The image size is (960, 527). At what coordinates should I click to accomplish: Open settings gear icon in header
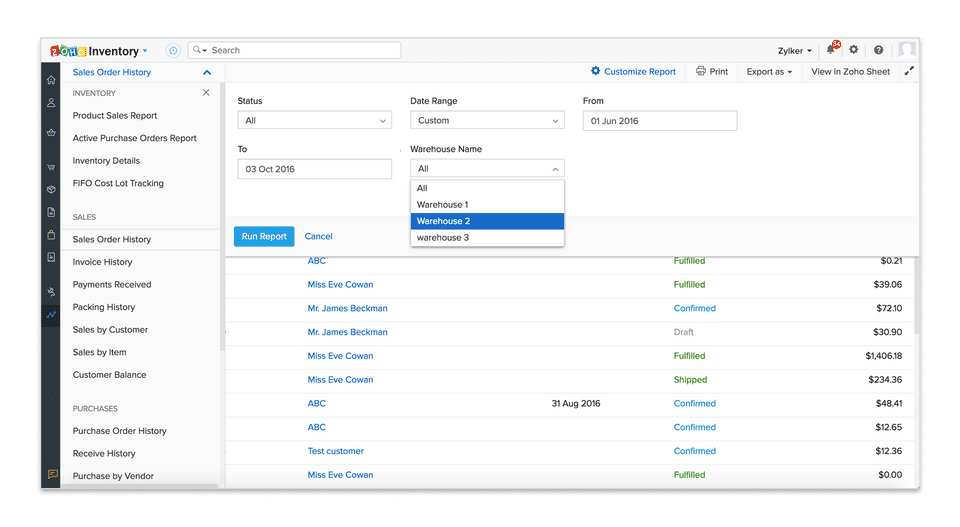853,50
